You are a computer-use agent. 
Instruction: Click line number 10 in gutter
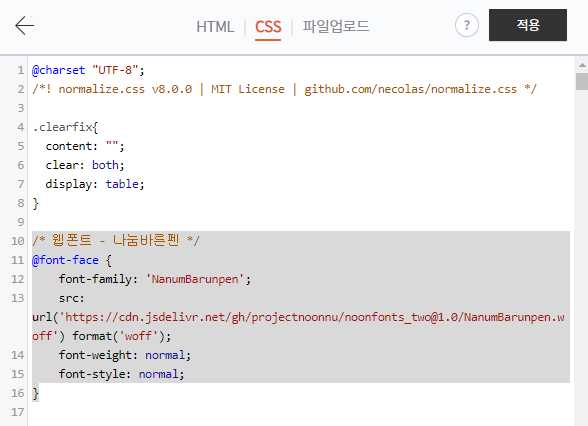(18, 241)
